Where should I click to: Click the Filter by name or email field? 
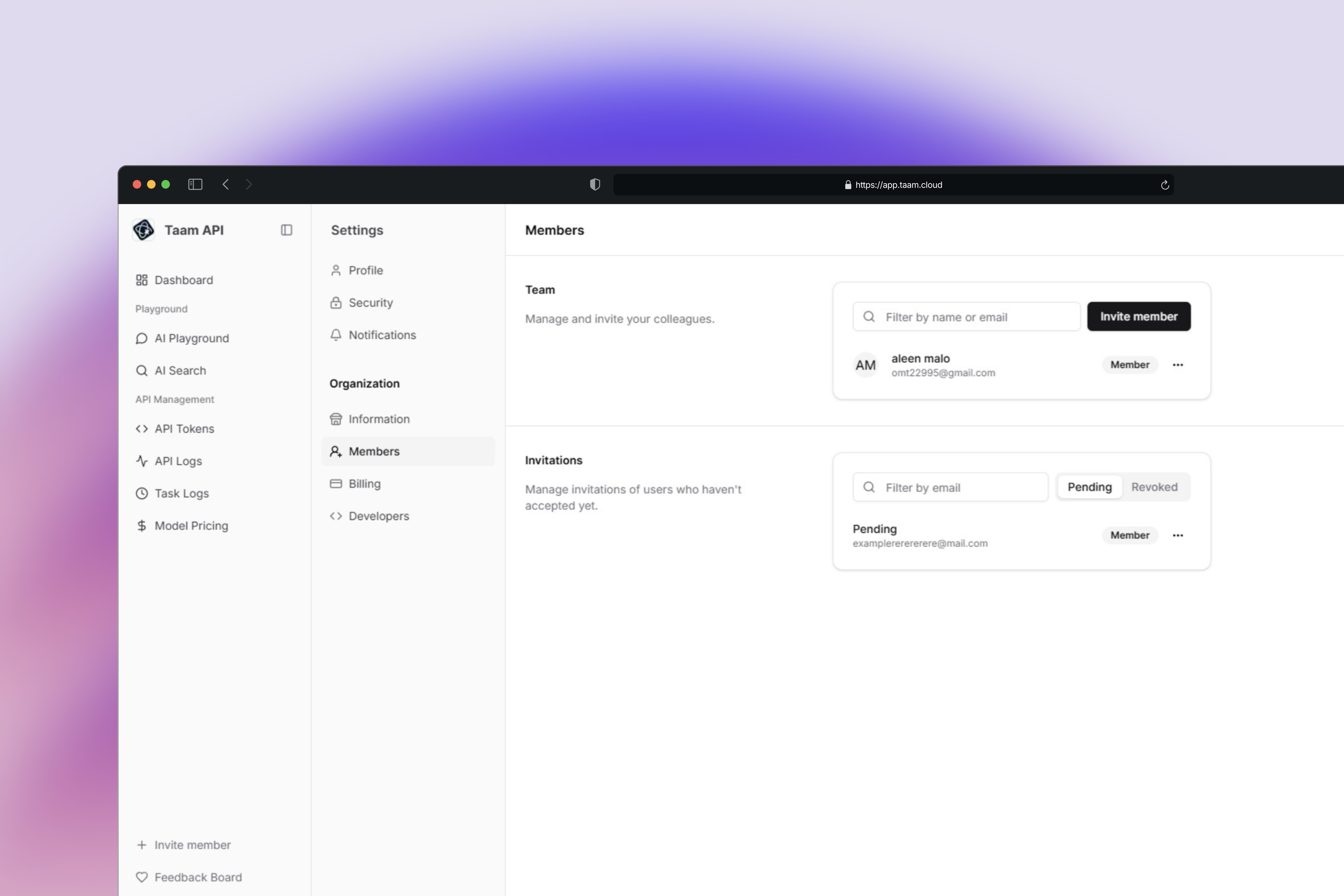[x=977, y=317]
